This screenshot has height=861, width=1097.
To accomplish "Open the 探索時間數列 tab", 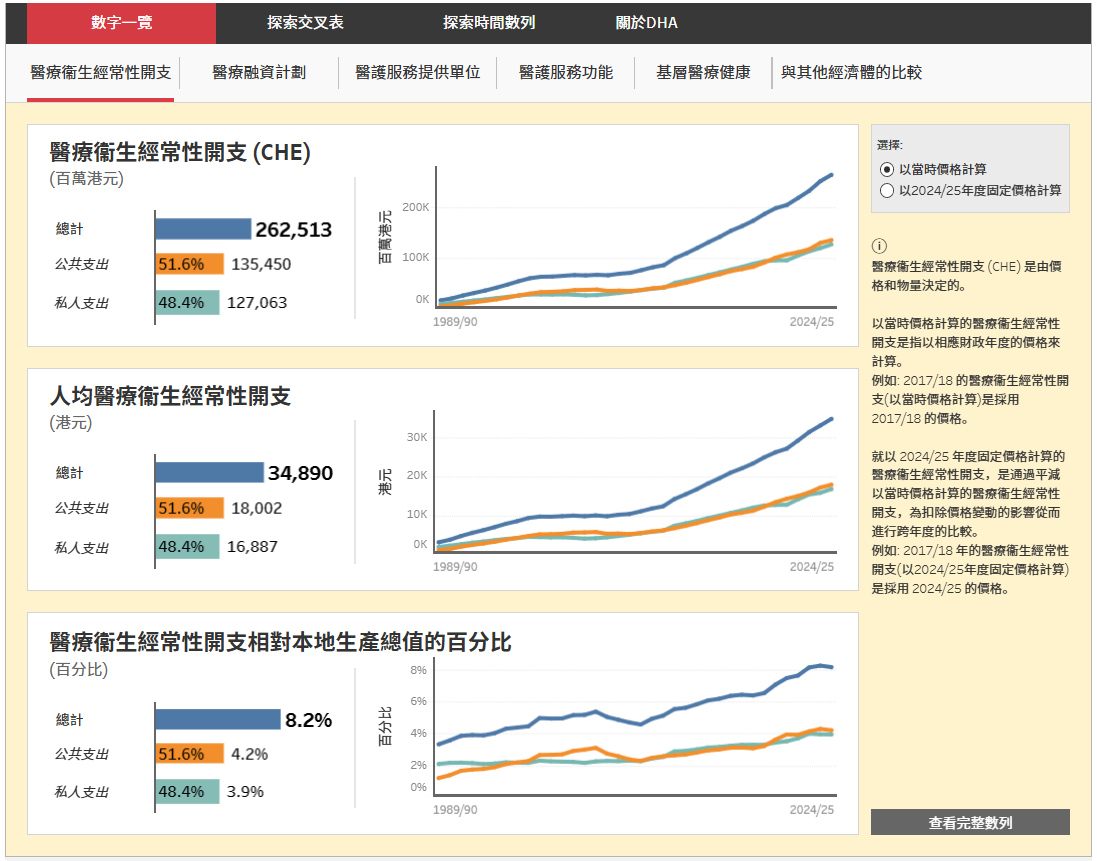I will pyautogui.click(x=489, y=22).
